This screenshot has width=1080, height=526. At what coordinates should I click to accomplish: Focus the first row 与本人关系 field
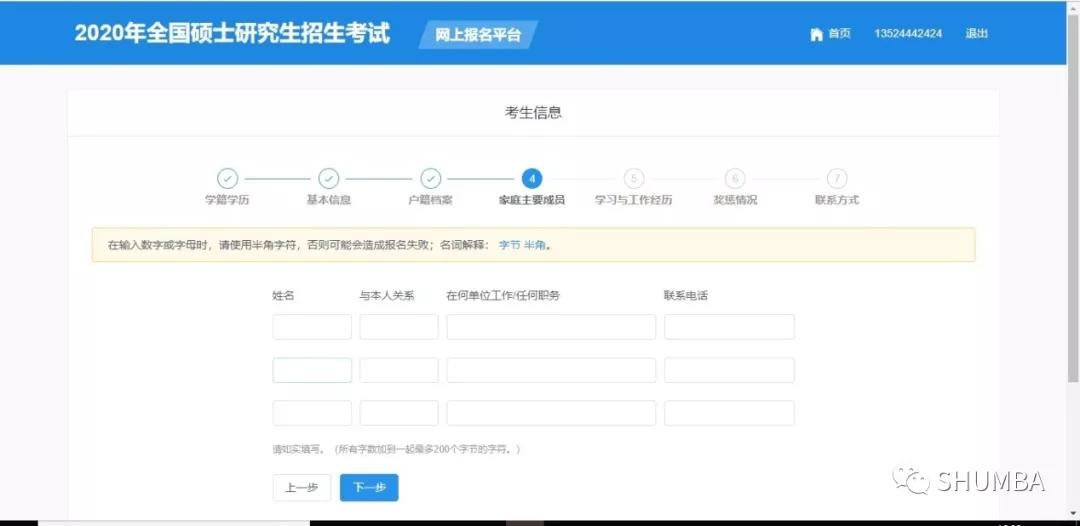coord(399,327)
